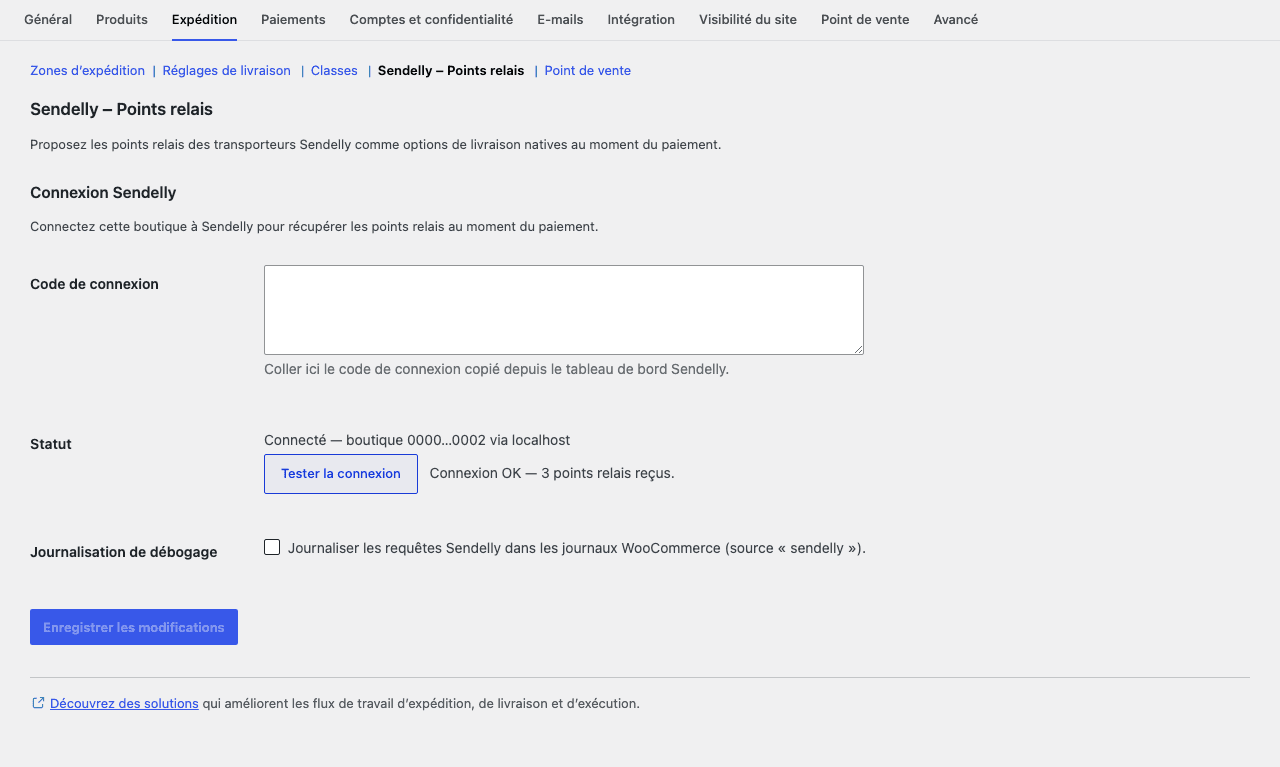The image size is (1280, 767).
Task: Click 'Connexion OK — 3 points relais reçus.' message
Action: (552, 473)
